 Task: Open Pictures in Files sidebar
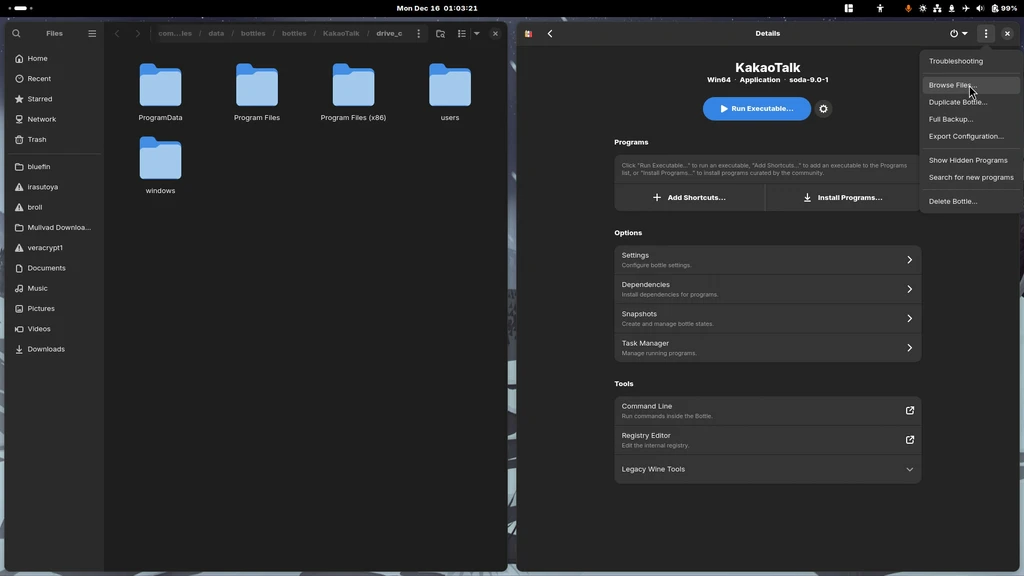(55, 308)
